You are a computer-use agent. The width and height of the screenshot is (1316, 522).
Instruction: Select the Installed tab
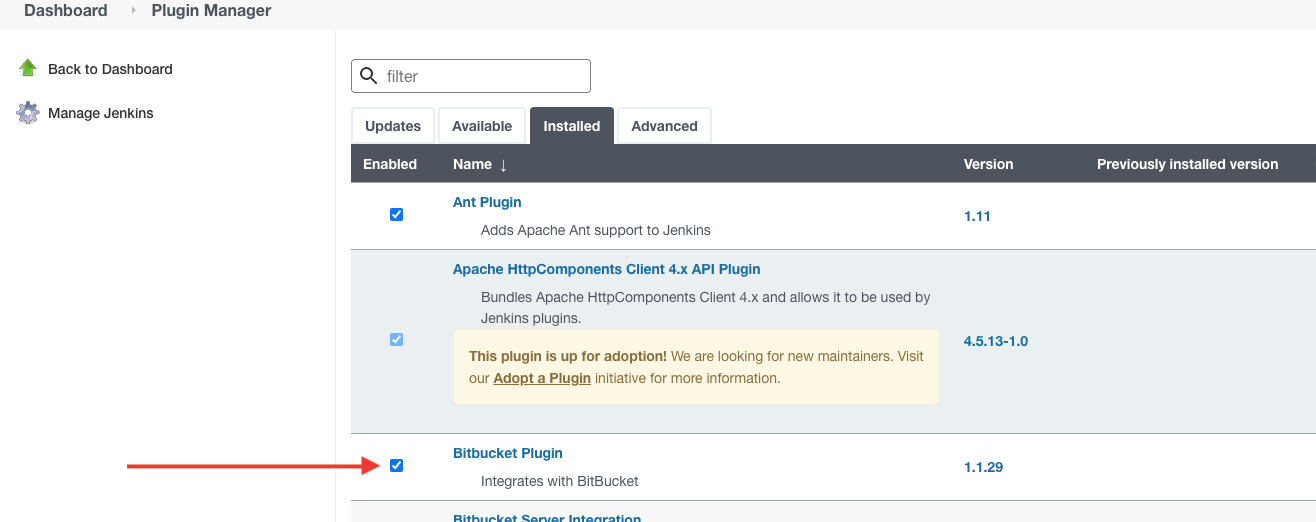click(x=572, y=126)
